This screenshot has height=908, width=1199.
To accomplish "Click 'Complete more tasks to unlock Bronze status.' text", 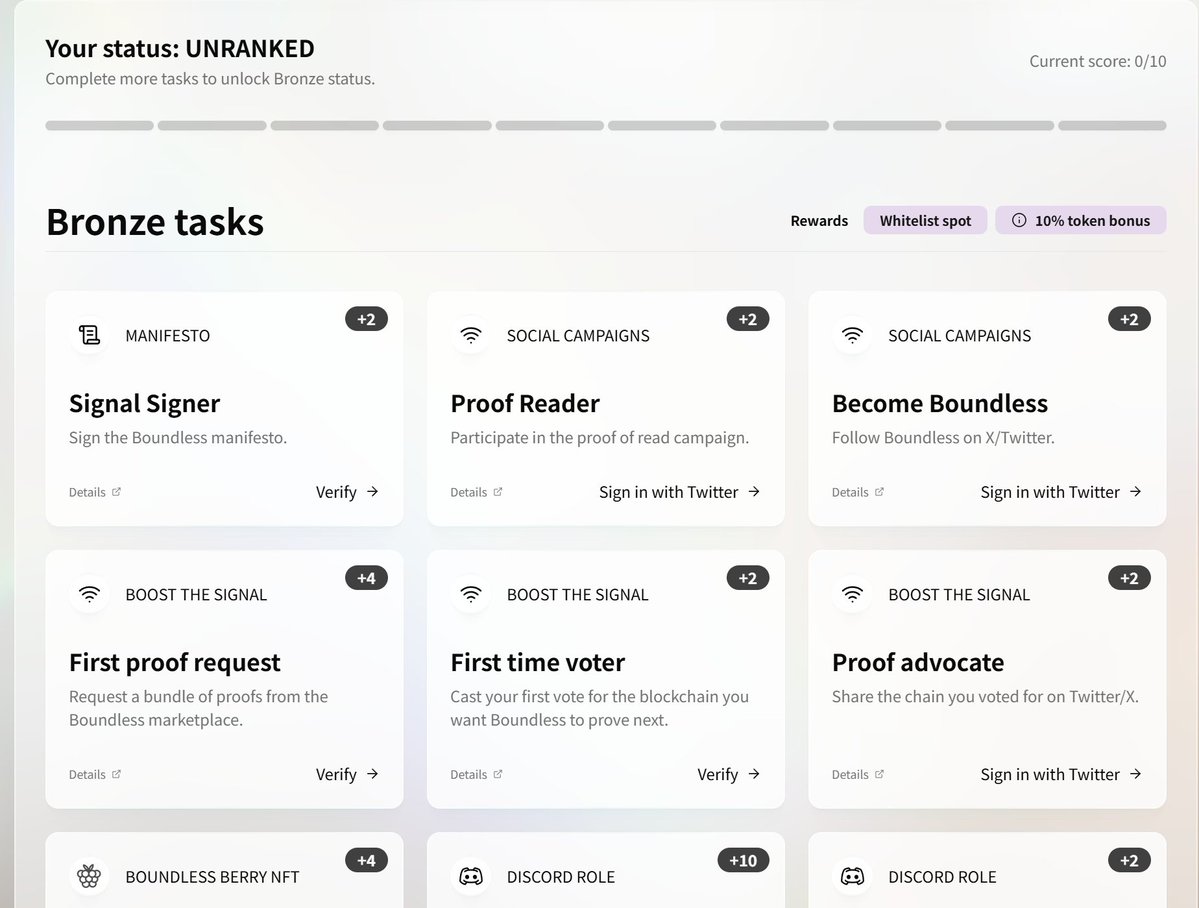I will [x=210, y=79].
